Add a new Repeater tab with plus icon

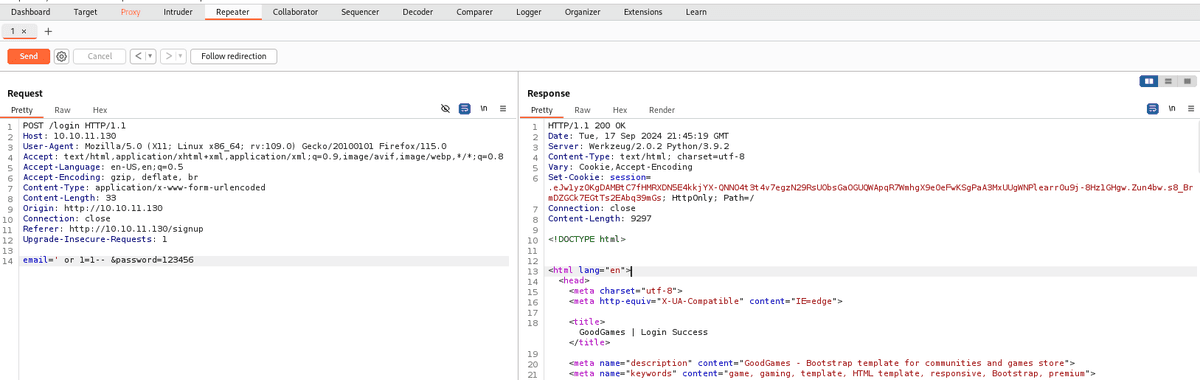[48, 31]
